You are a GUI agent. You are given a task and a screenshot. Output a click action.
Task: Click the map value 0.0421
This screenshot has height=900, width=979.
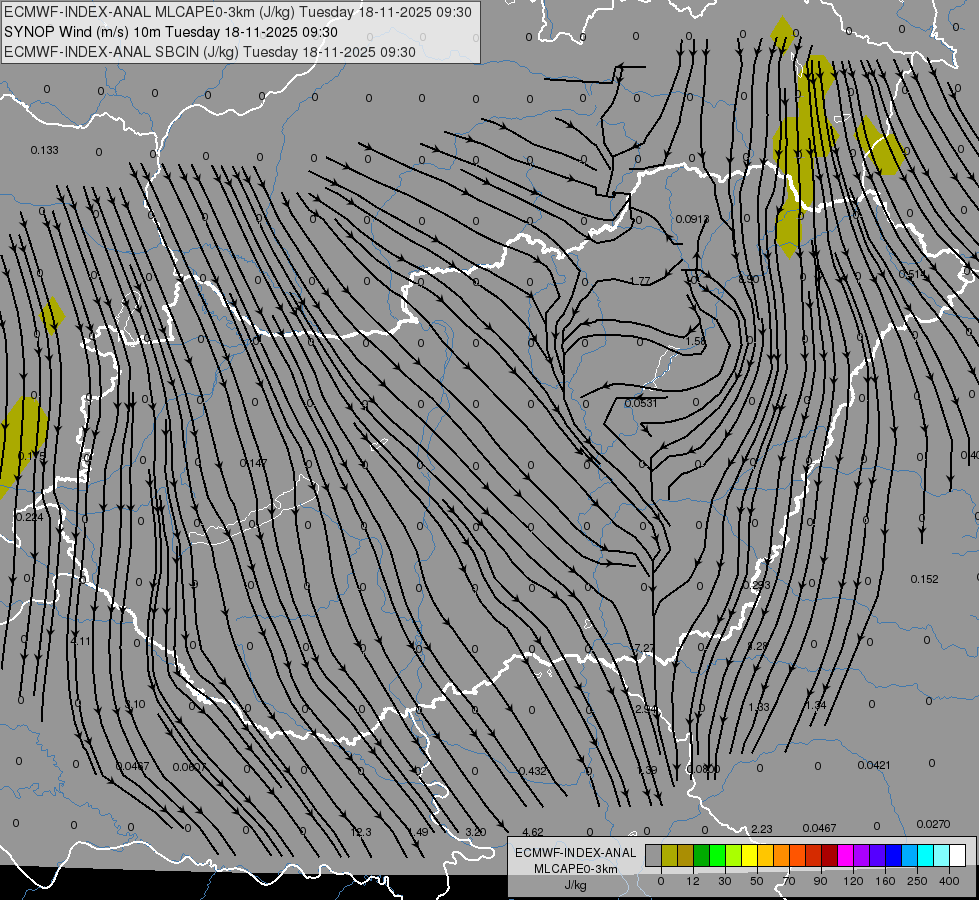tap(874, 765)
